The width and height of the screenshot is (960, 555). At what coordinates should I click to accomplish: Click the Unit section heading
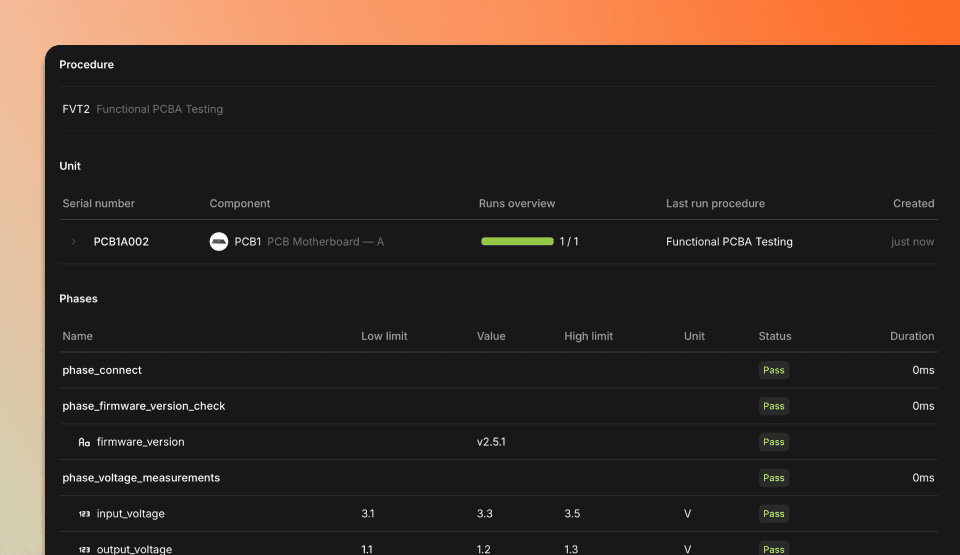[70, 166]
